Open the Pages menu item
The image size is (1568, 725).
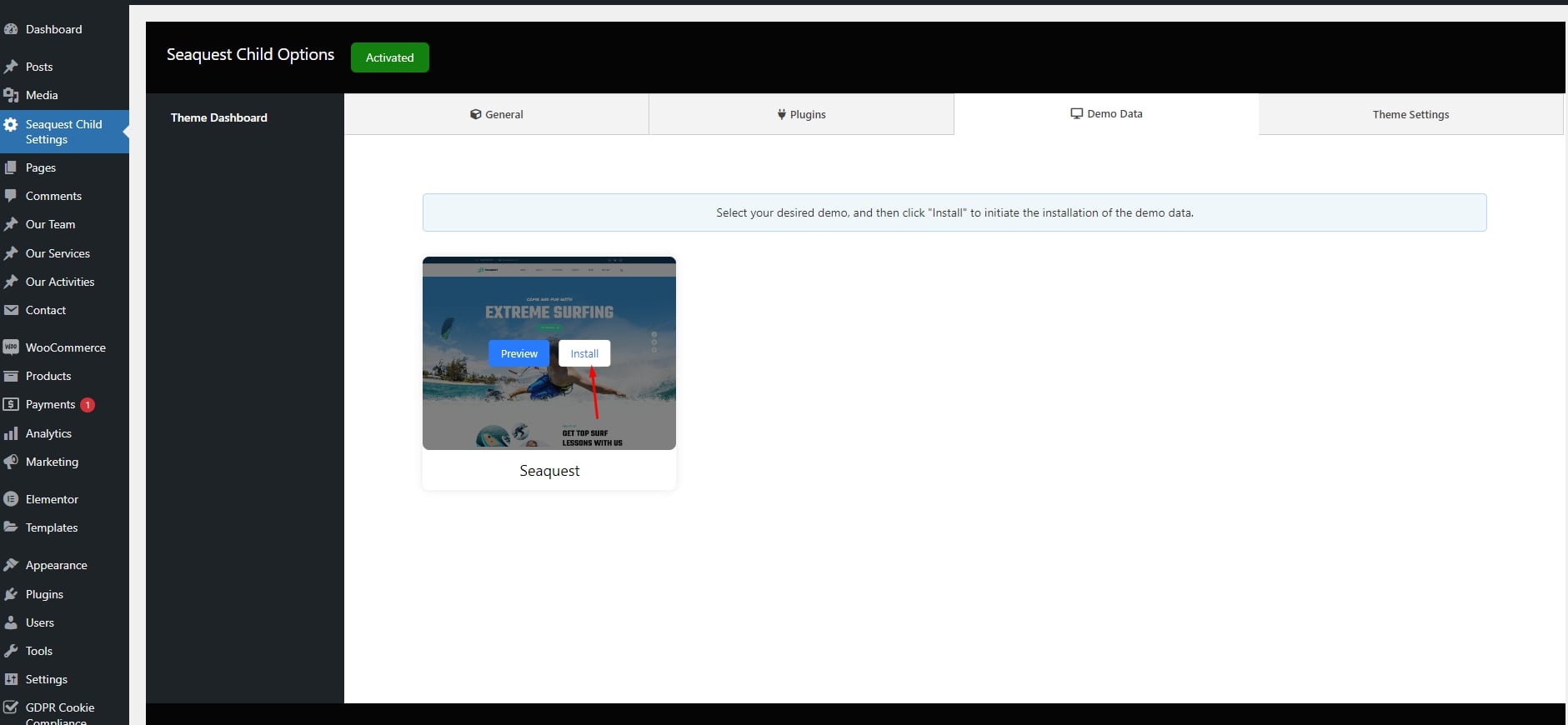click(64, 167)
